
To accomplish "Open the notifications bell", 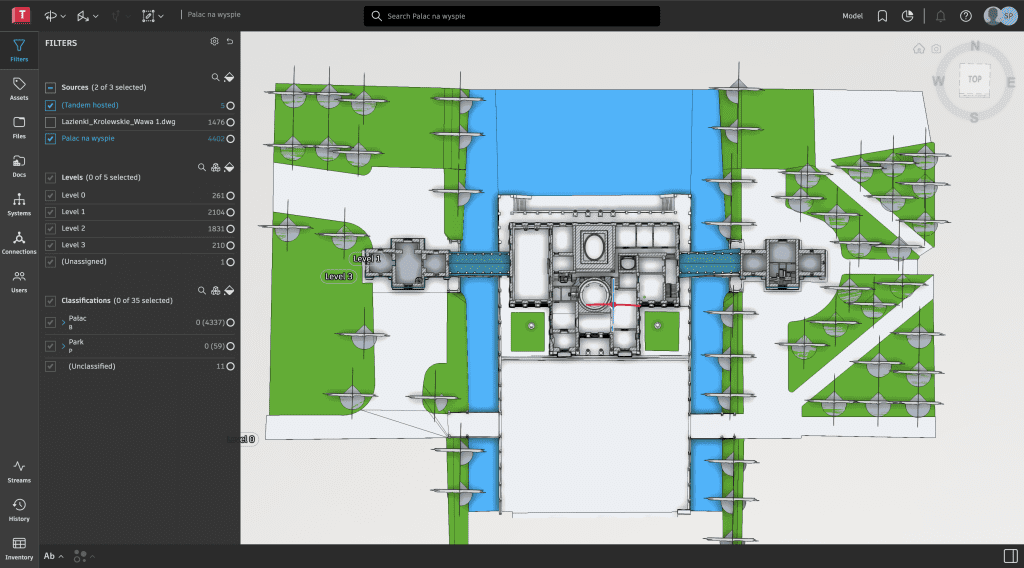I will click(x=940, y=16).
